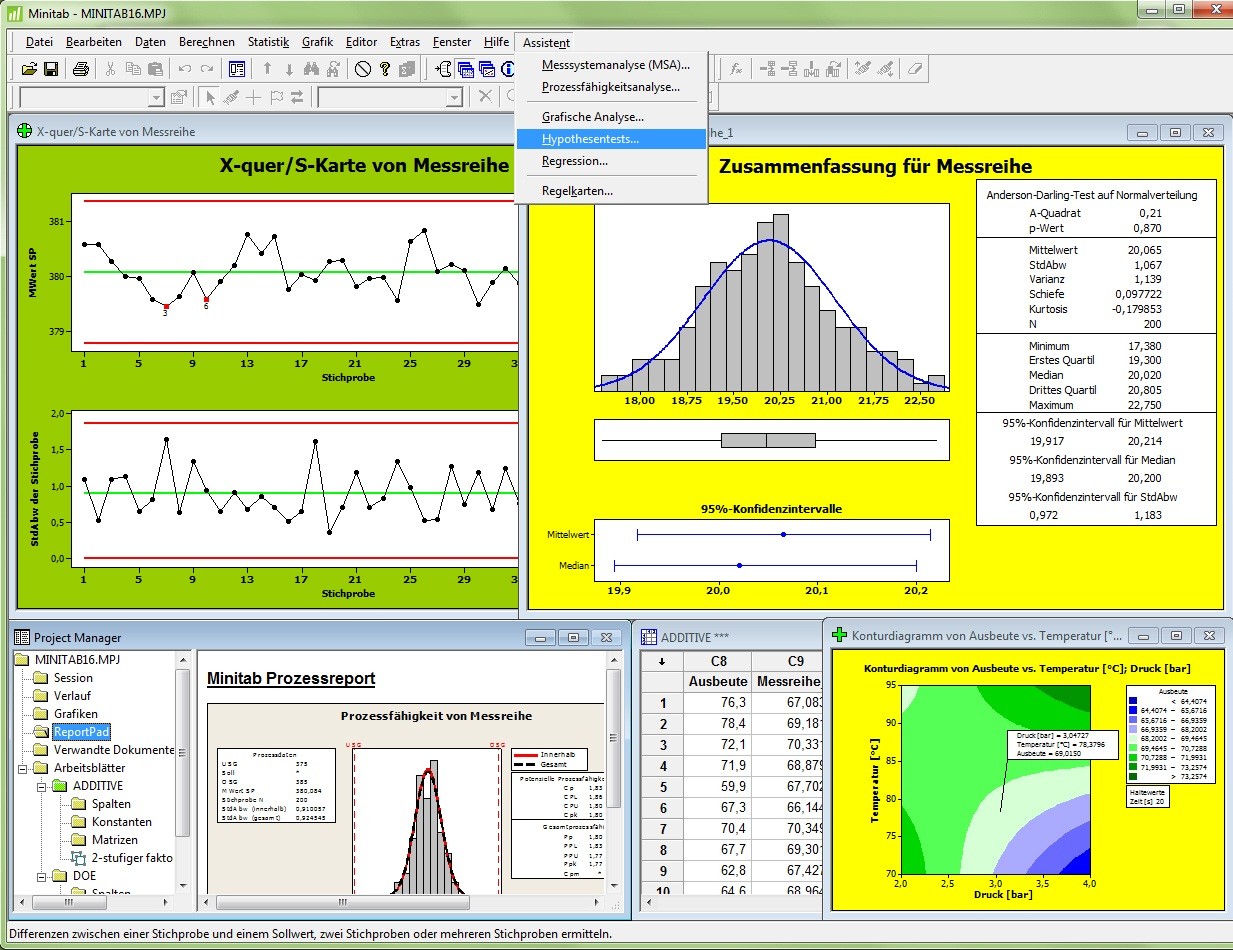Select Konstanten under ADDITIVE

122,822
